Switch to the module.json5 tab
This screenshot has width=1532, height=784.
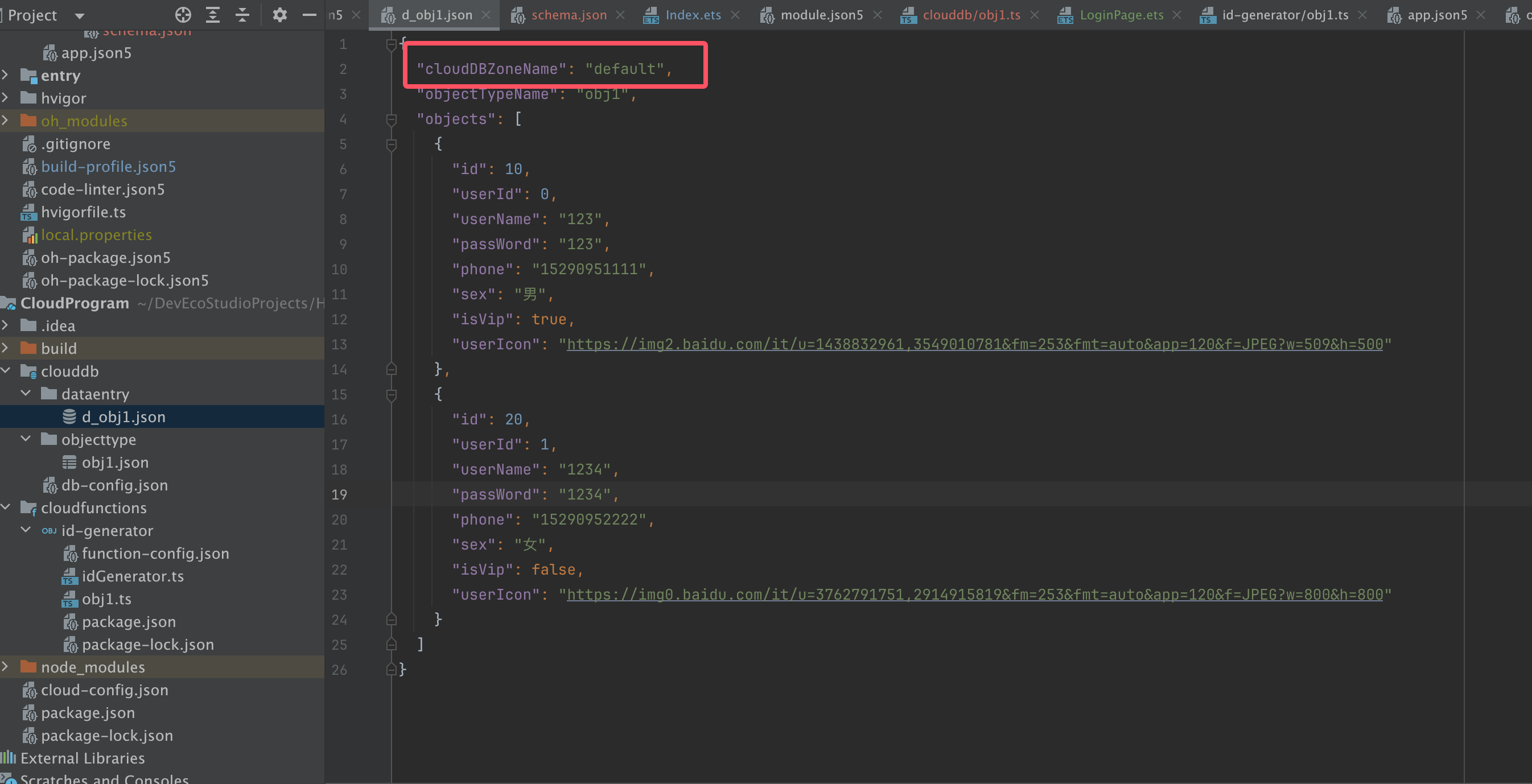(x=821, y=15)
